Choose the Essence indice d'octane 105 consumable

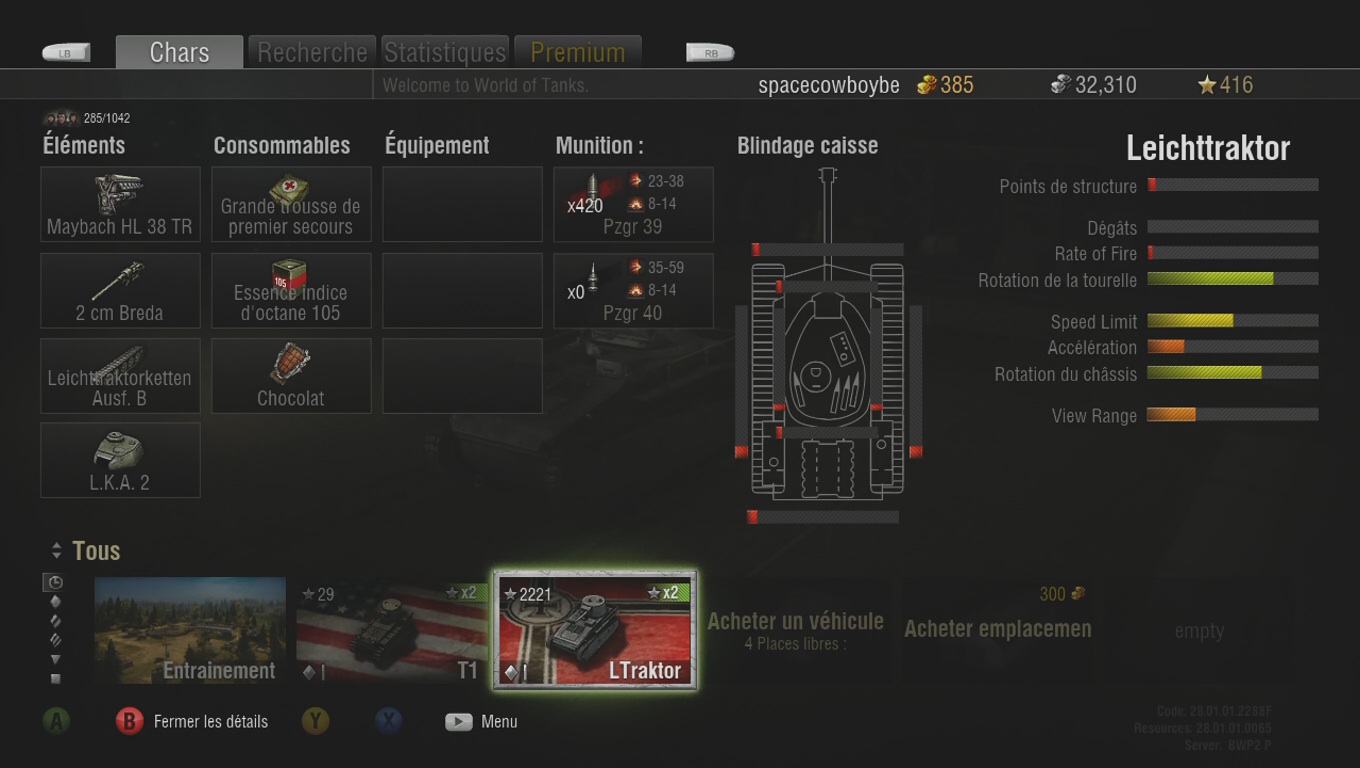pyautogui.click(x=291, y=290)
